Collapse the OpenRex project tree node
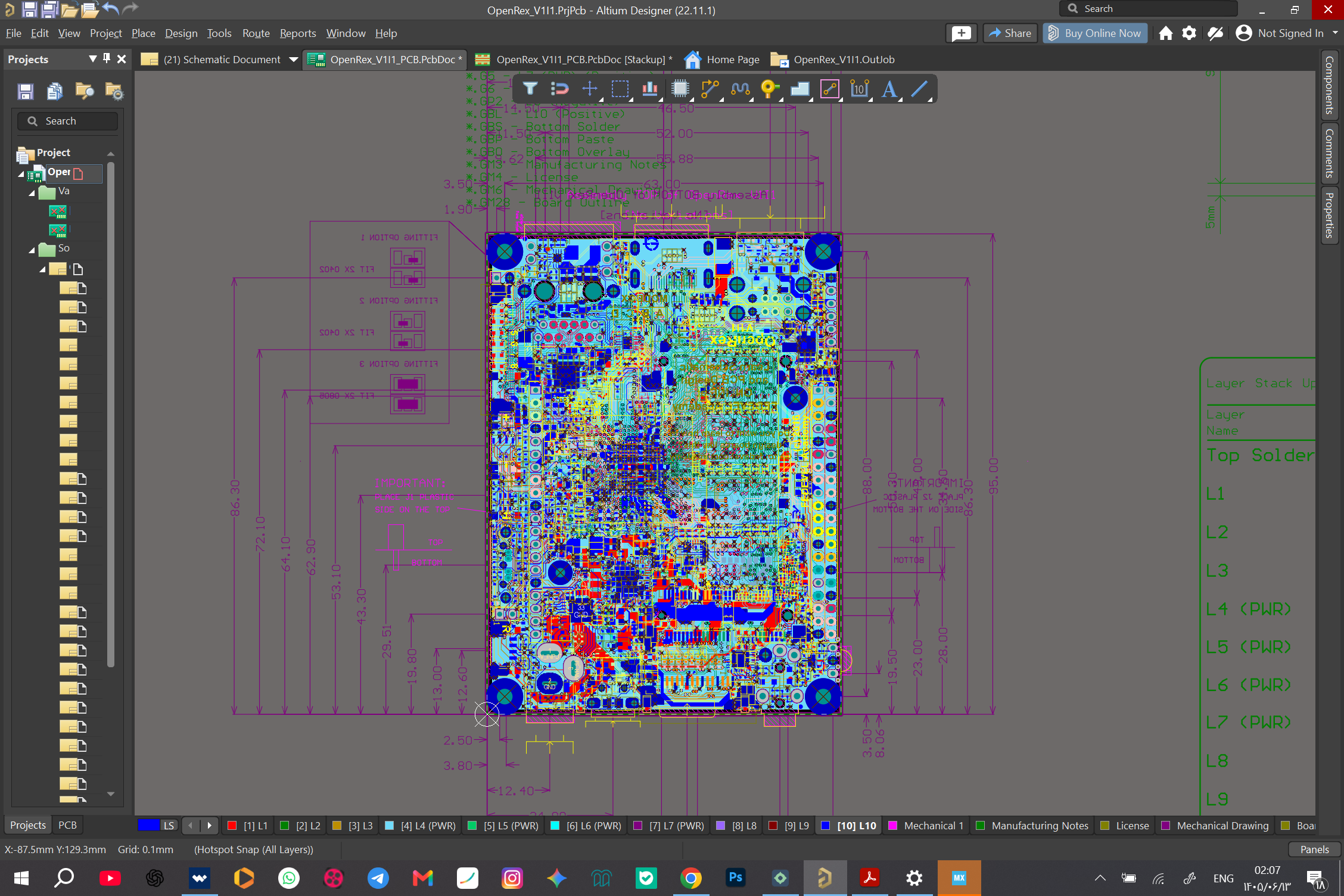1344x896 pixels. (21, 174)
